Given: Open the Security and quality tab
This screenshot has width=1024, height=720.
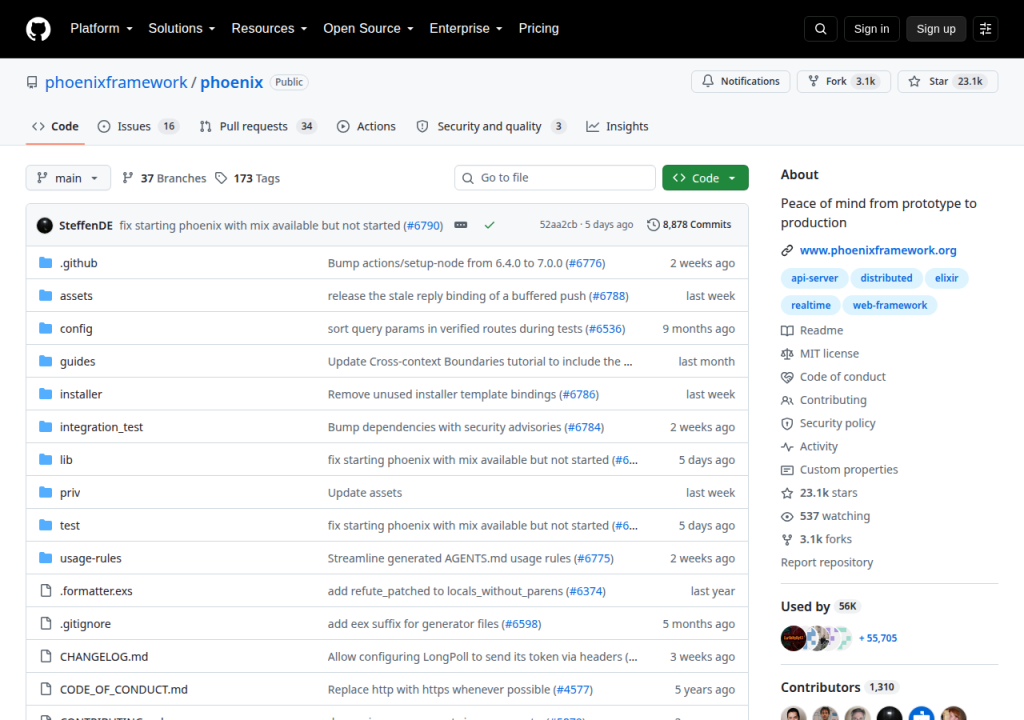Looking at the screenshot, I should [491, 126].
